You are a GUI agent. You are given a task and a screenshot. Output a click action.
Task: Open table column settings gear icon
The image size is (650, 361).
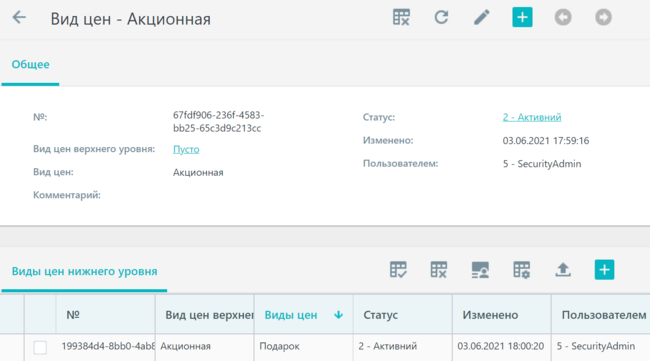(521, 270)
